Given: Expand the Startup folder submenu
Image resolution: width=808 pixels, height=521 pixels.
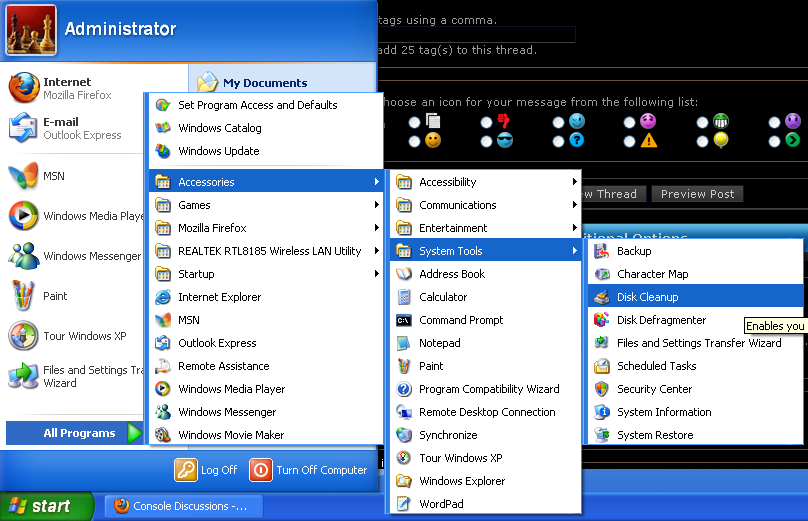Looking at the screenshot, I should point(266,274).
